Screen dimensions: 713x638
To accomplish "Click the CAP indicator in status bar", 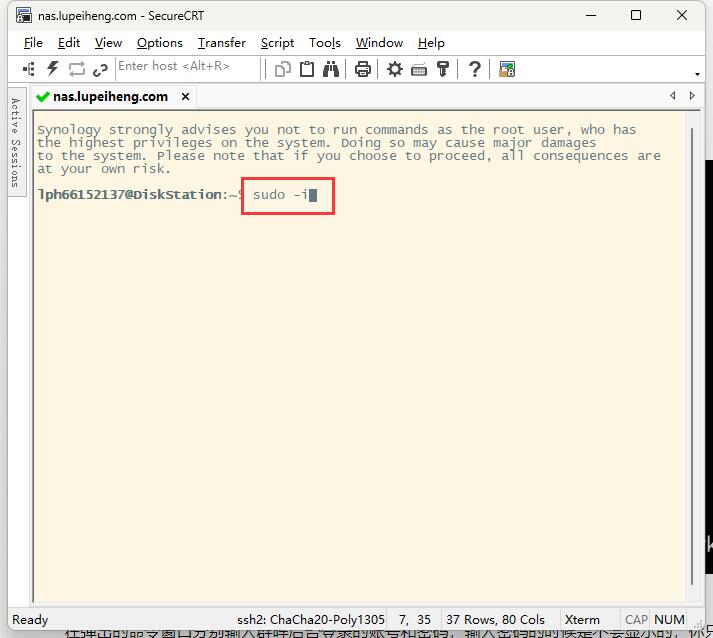I will point(636,619).
